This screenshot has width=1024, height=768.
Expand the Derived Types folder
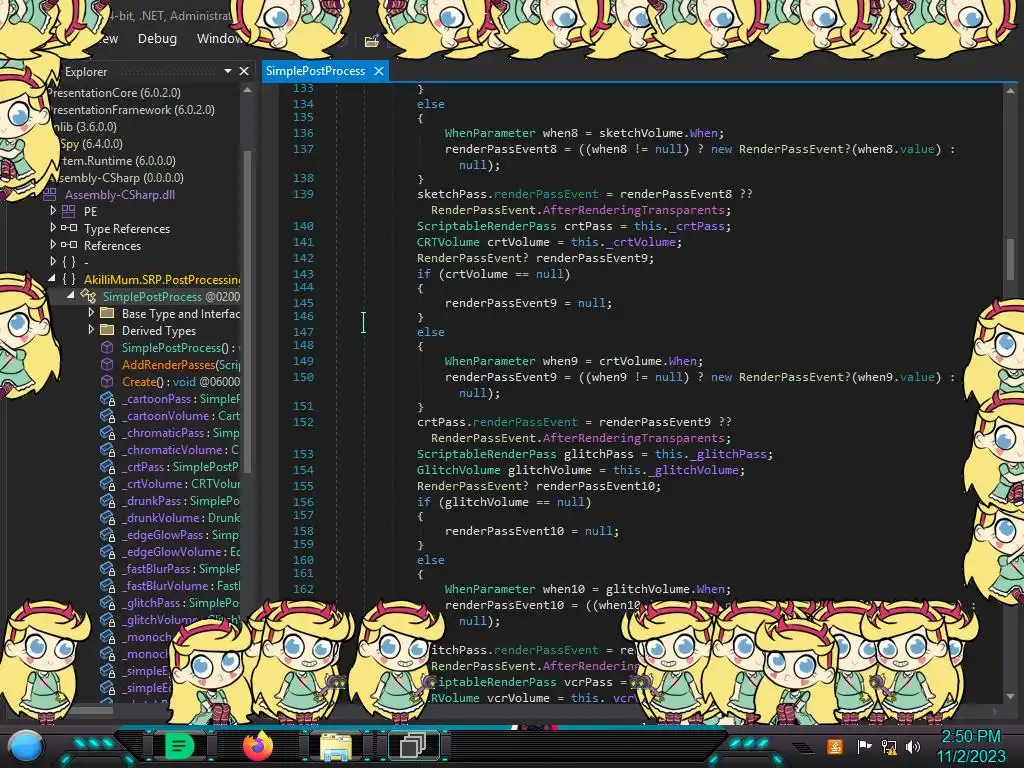(x=91, y=329)
